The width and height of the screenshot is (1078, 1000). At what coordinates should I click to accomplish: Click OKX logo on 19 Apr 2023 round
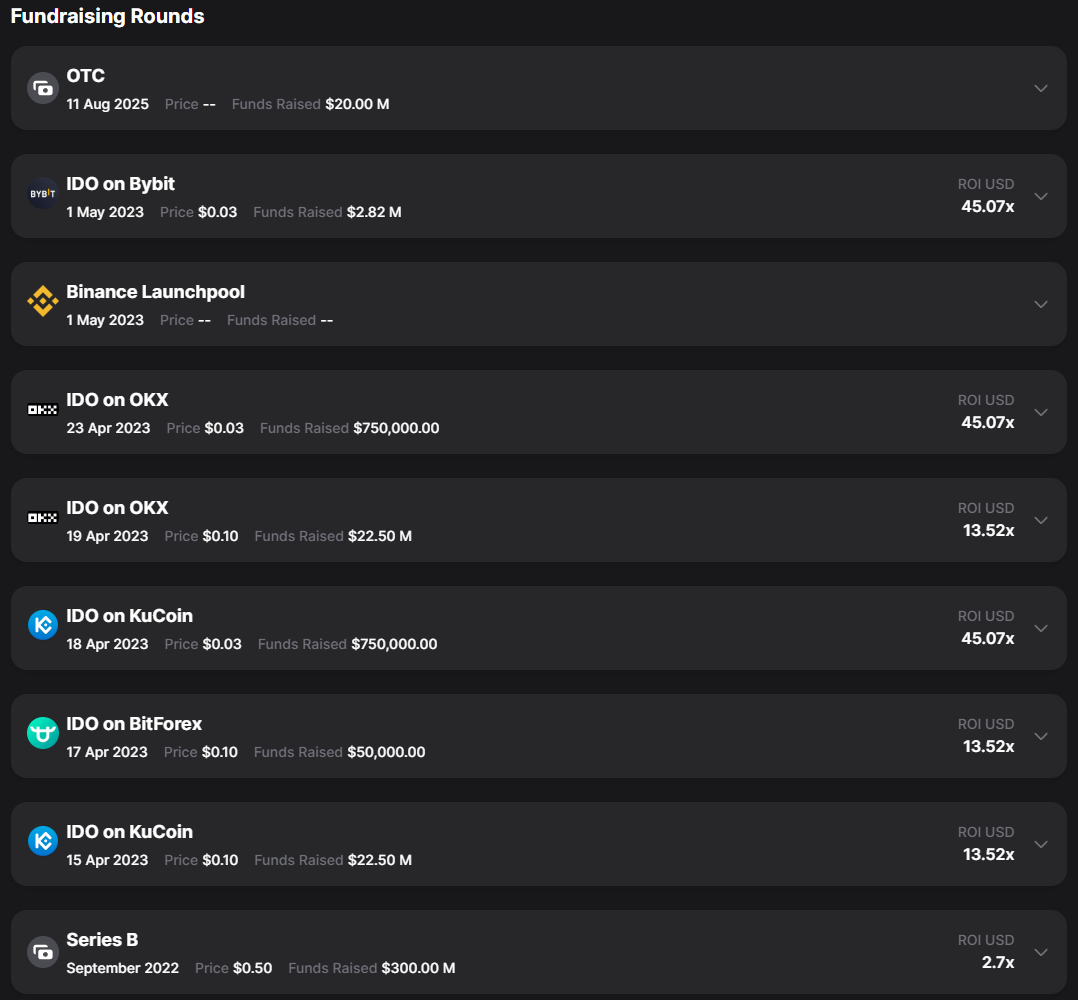42,520
